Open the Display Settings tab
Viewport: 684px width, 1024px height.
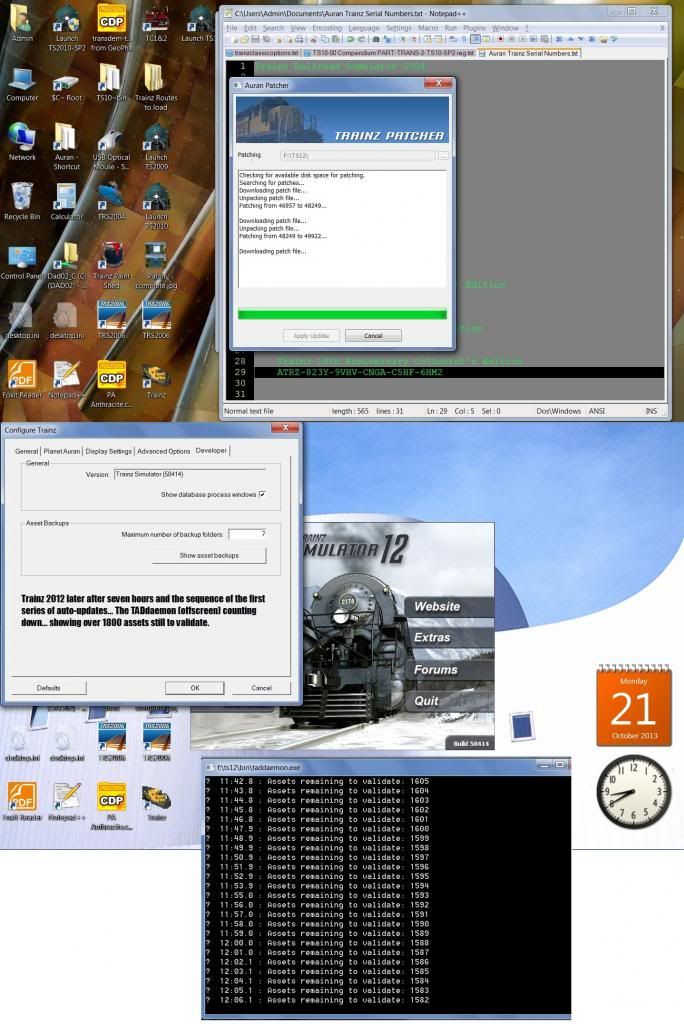pos(108,451)
